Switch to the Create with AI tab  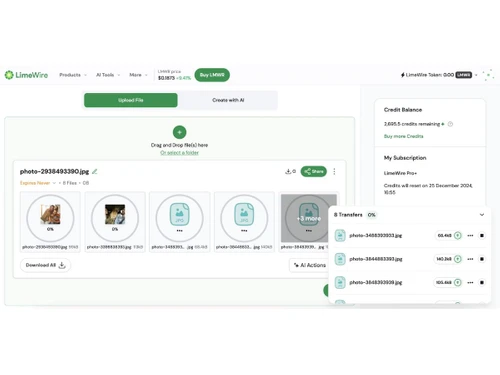tap(228, 100)
